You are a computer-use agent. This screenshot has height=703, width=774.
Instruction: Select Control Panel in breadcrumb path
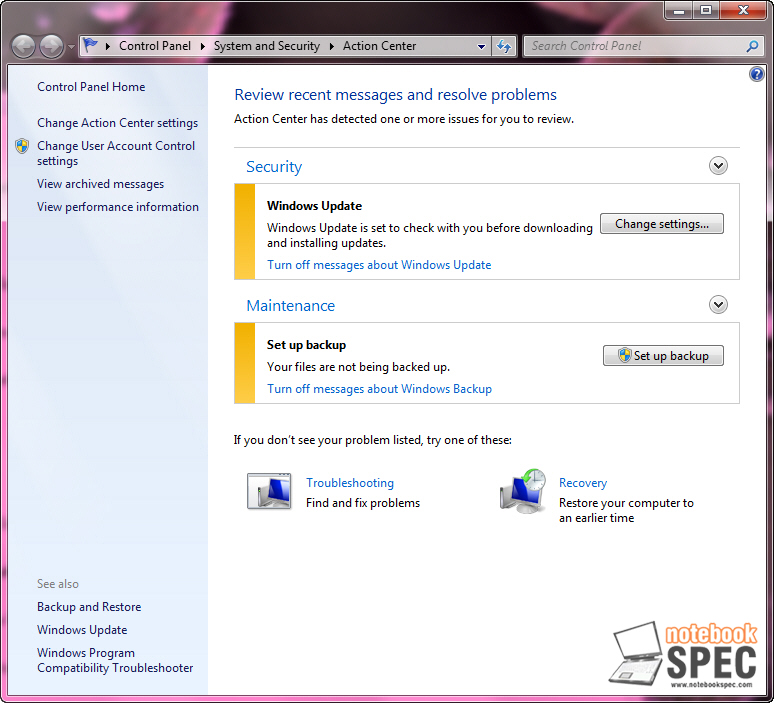pyautogui.click(x=154, y=46)
